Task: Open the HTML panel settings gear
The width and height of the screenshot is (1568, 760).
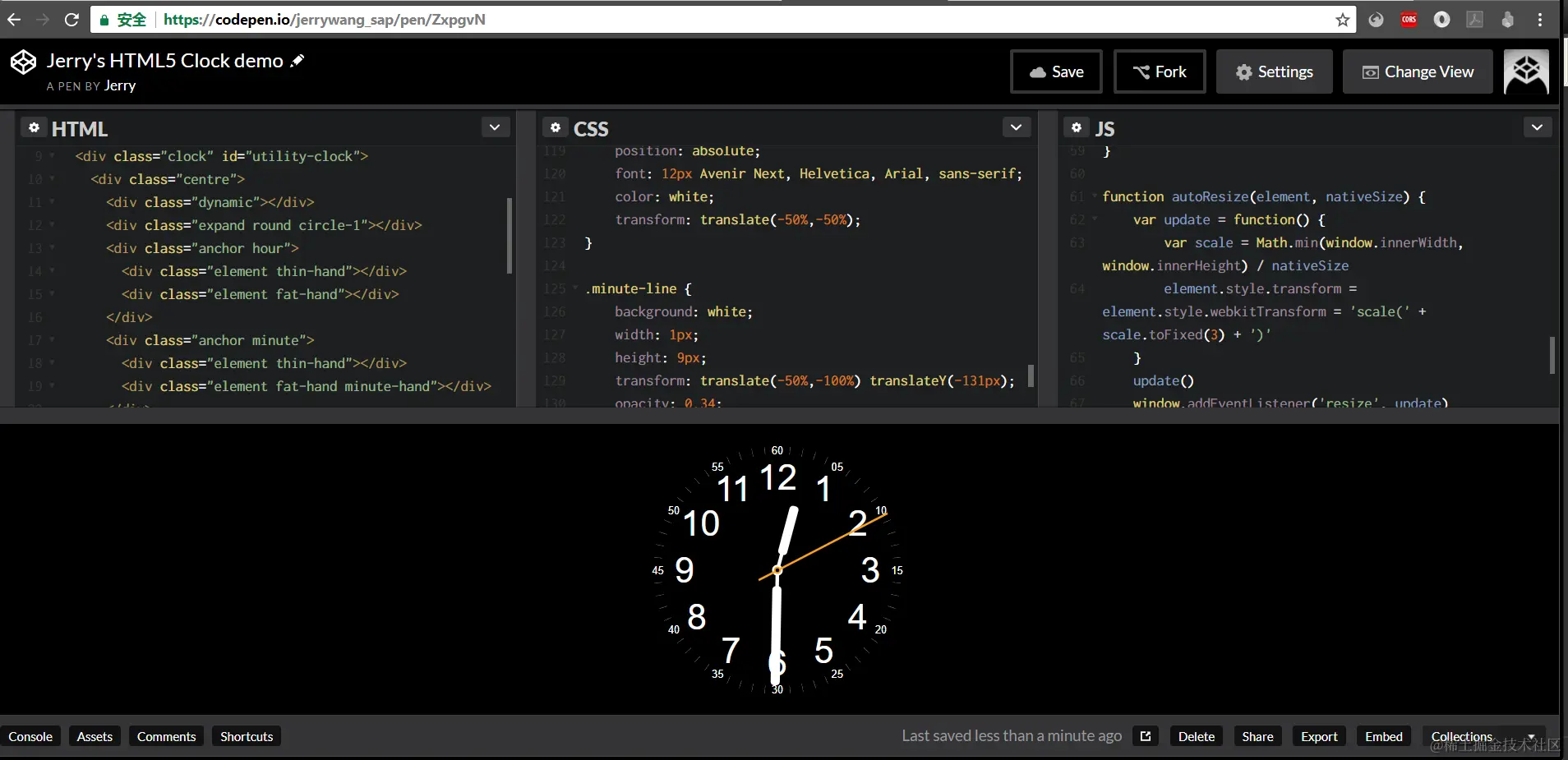Action: [x=35, y=127]
